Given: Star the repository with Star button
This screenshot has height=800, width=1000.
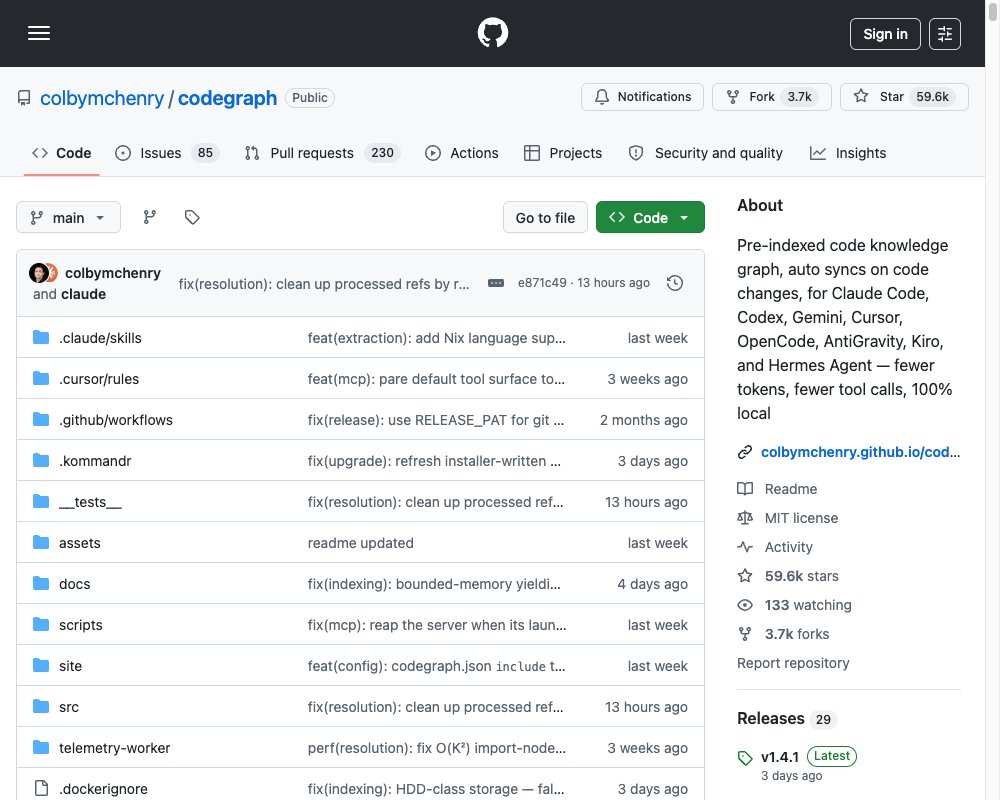Looking at the screenshot, I should point(904,97).
